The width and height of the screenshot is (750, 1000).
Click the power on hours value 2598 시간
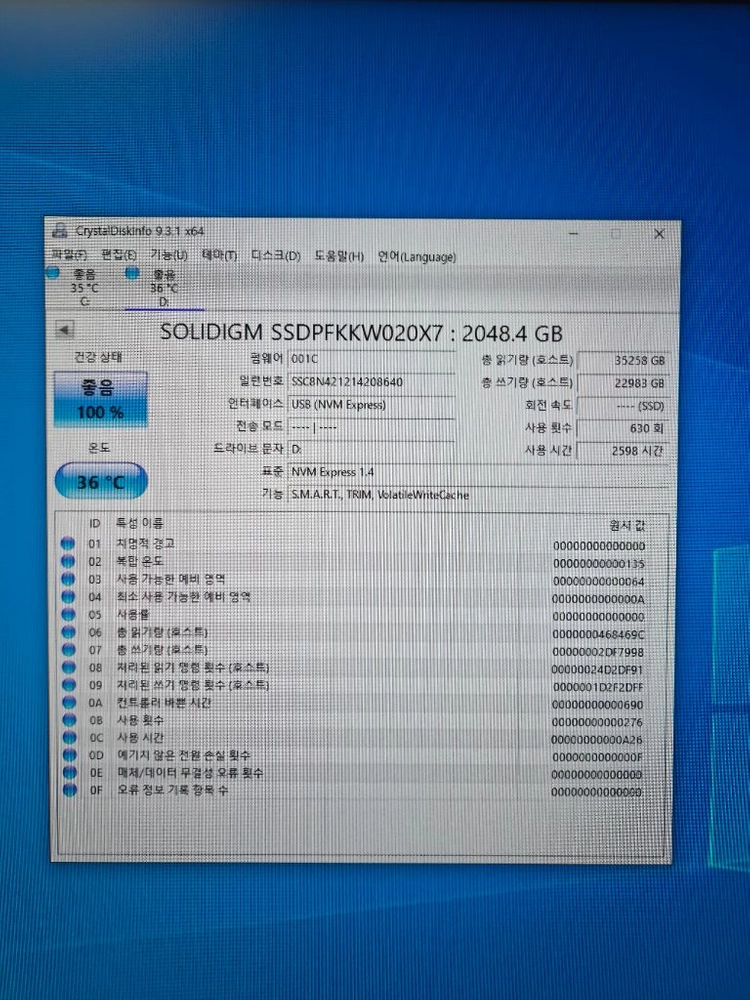(622, 450)
